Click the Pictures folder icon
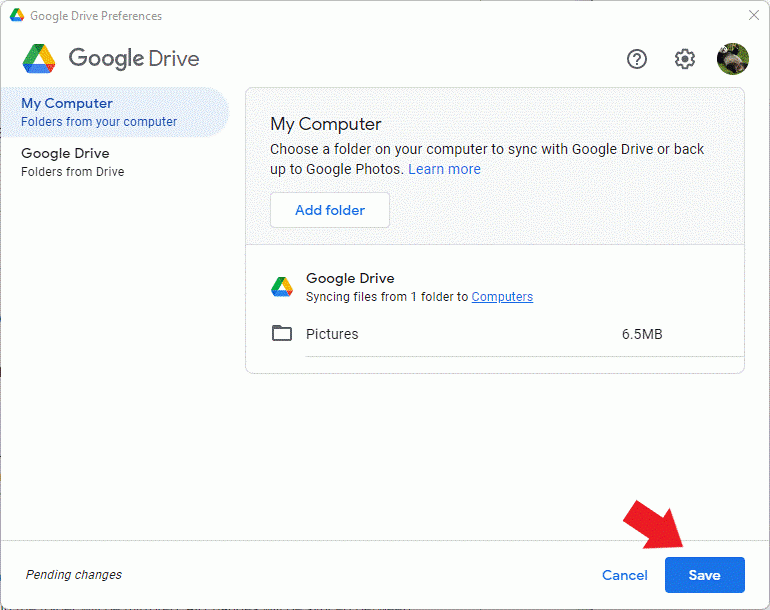This screenshot has height=610, width=770. coord(282,333)
